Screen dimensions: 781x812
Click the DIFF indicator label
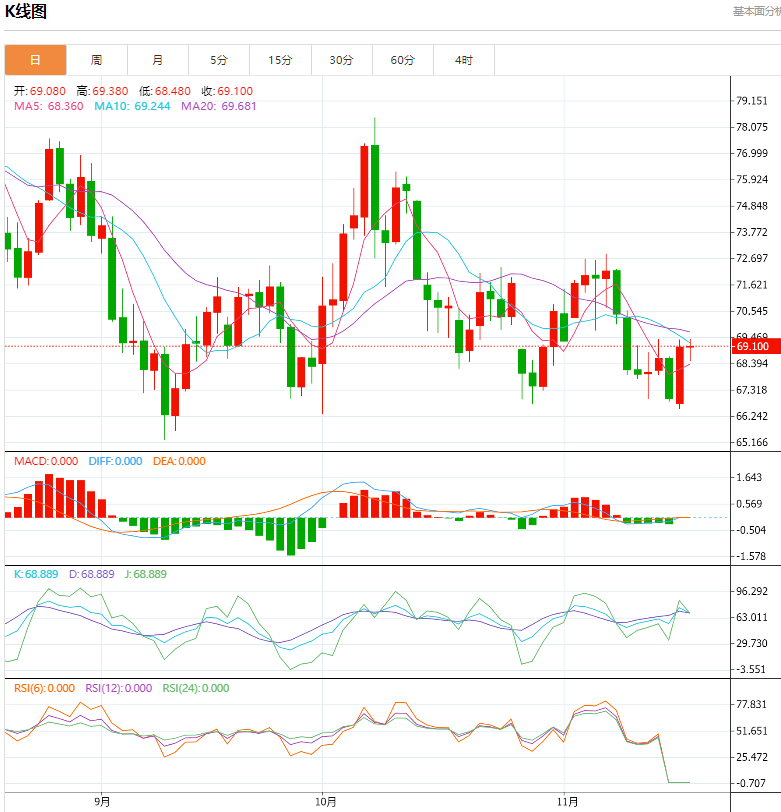114,461
